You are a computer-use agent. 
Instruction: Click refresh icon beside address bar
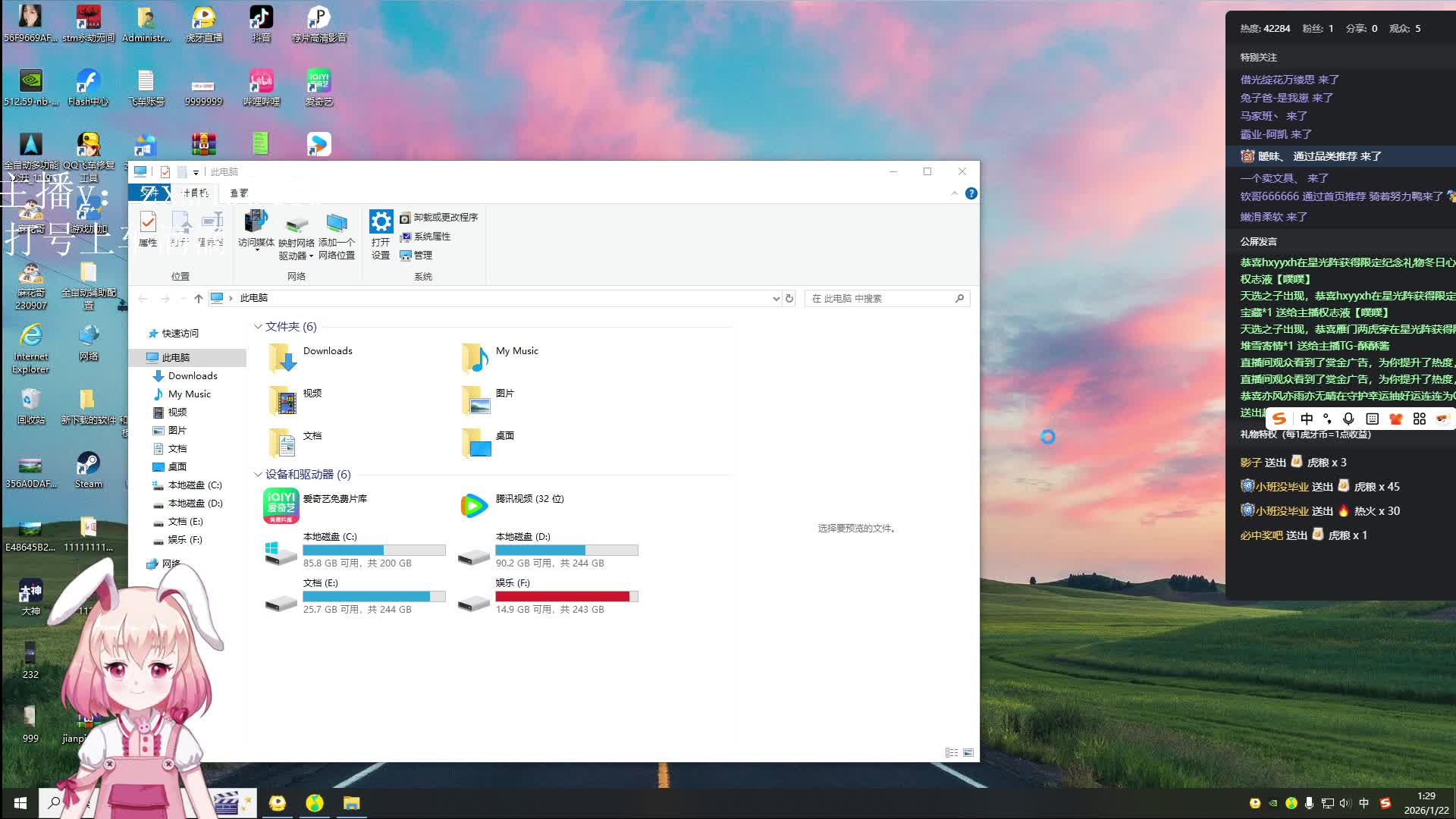point(789,299)
